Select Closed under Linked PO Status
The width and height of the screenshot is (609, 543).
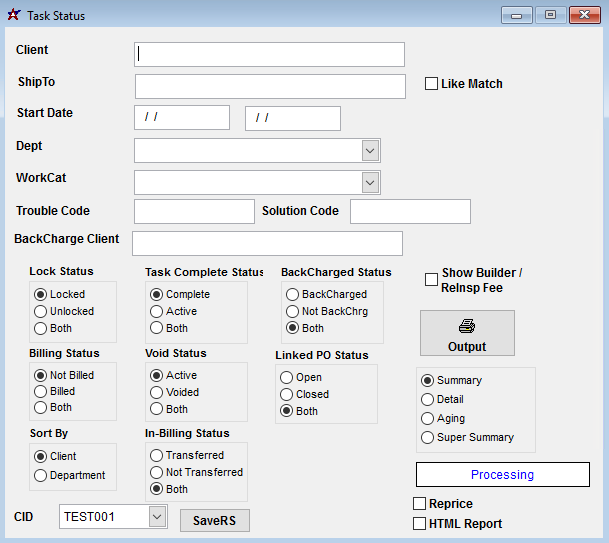[x=287, y=394]
